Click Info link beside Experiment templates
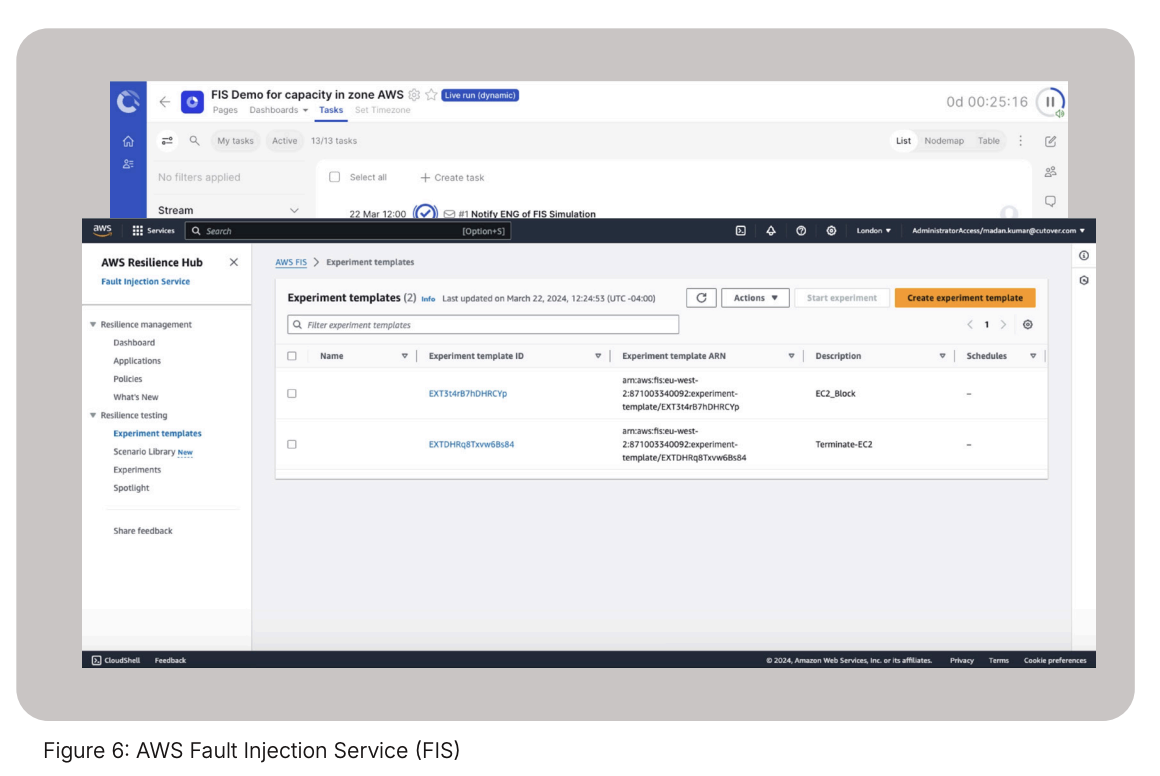 (428, 299)
